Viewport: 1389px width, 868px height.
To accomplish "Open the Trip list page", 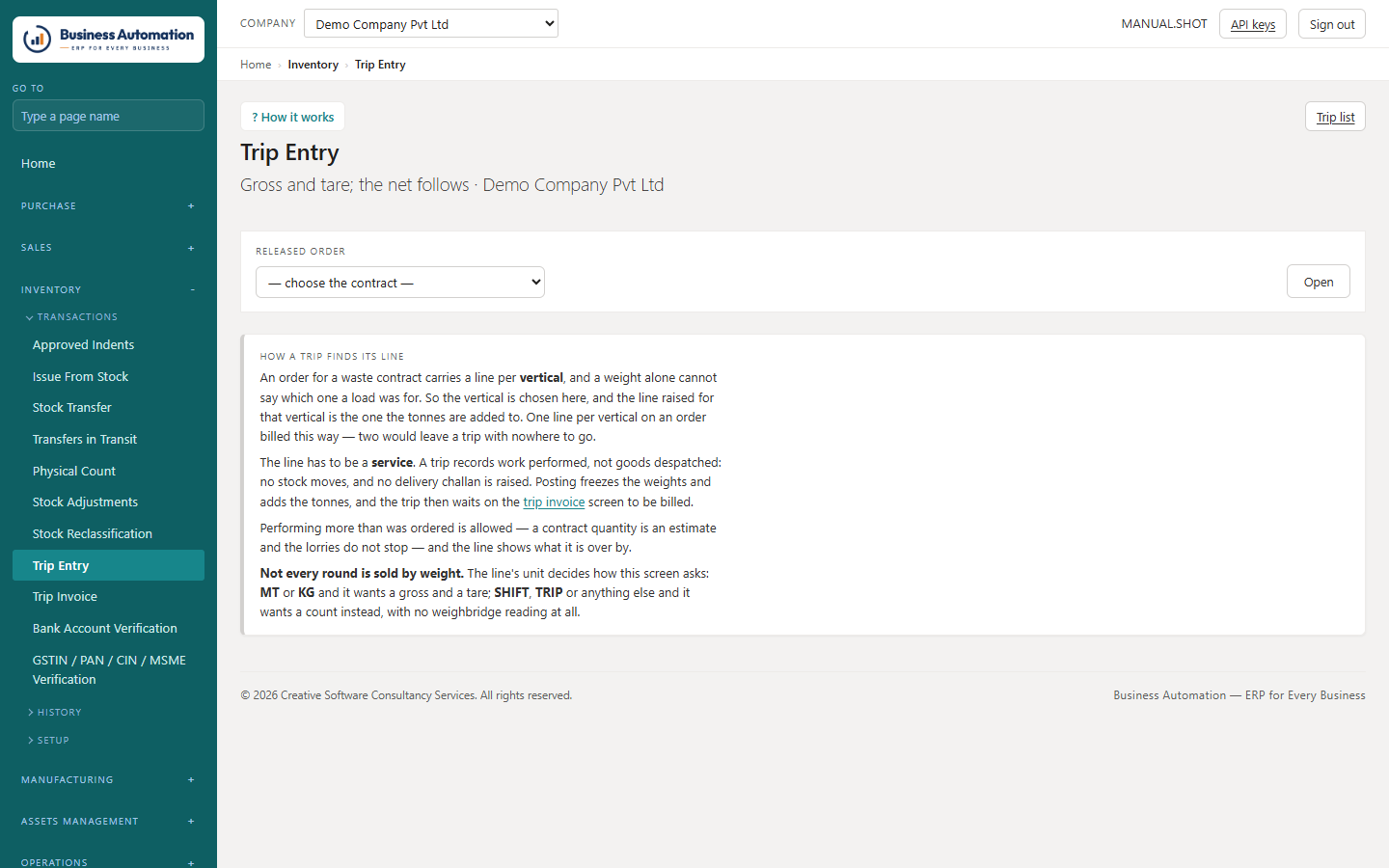I will pos(1335,117).
